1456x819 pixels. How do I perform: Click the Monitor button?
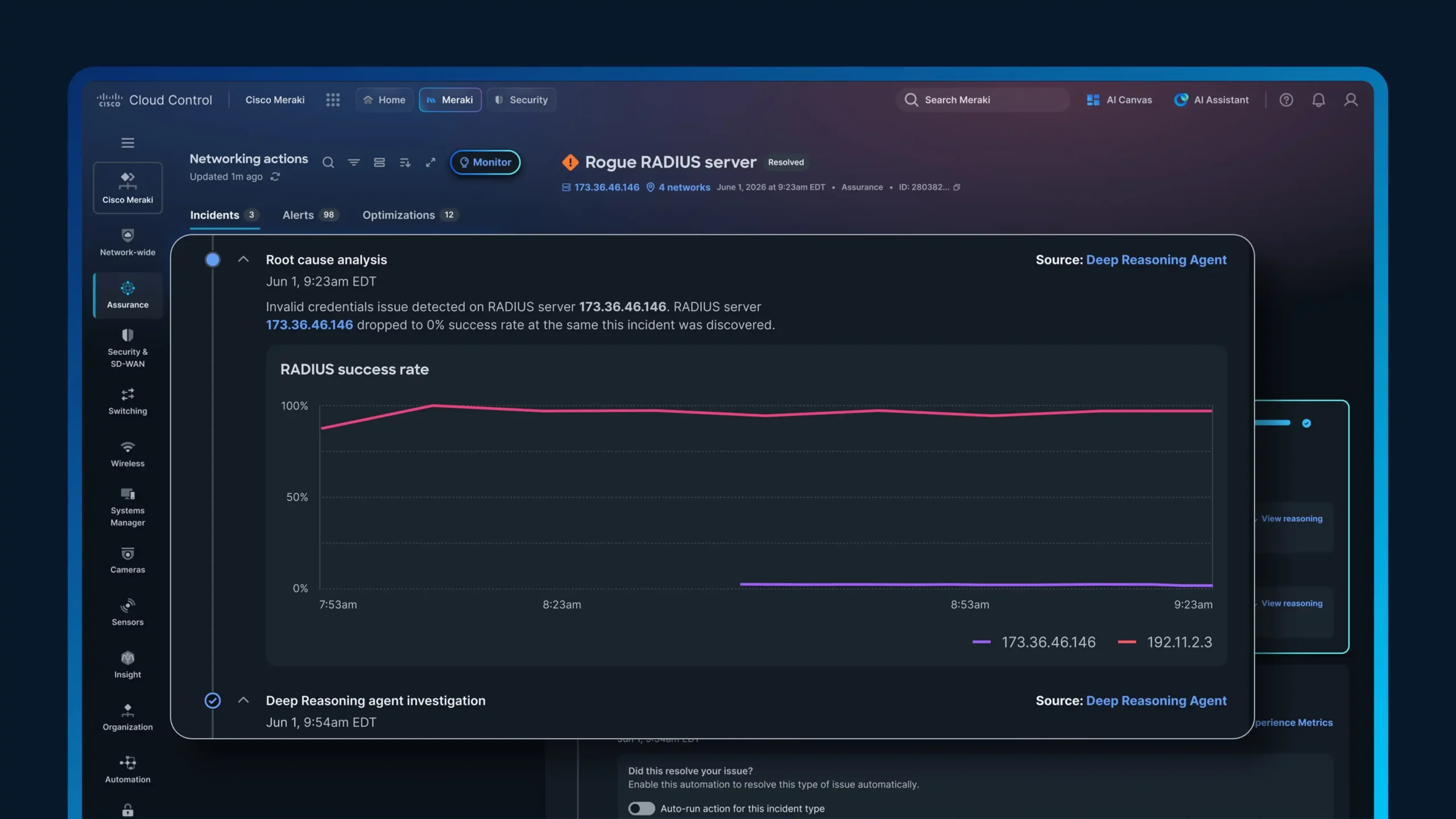coord(485,162)
